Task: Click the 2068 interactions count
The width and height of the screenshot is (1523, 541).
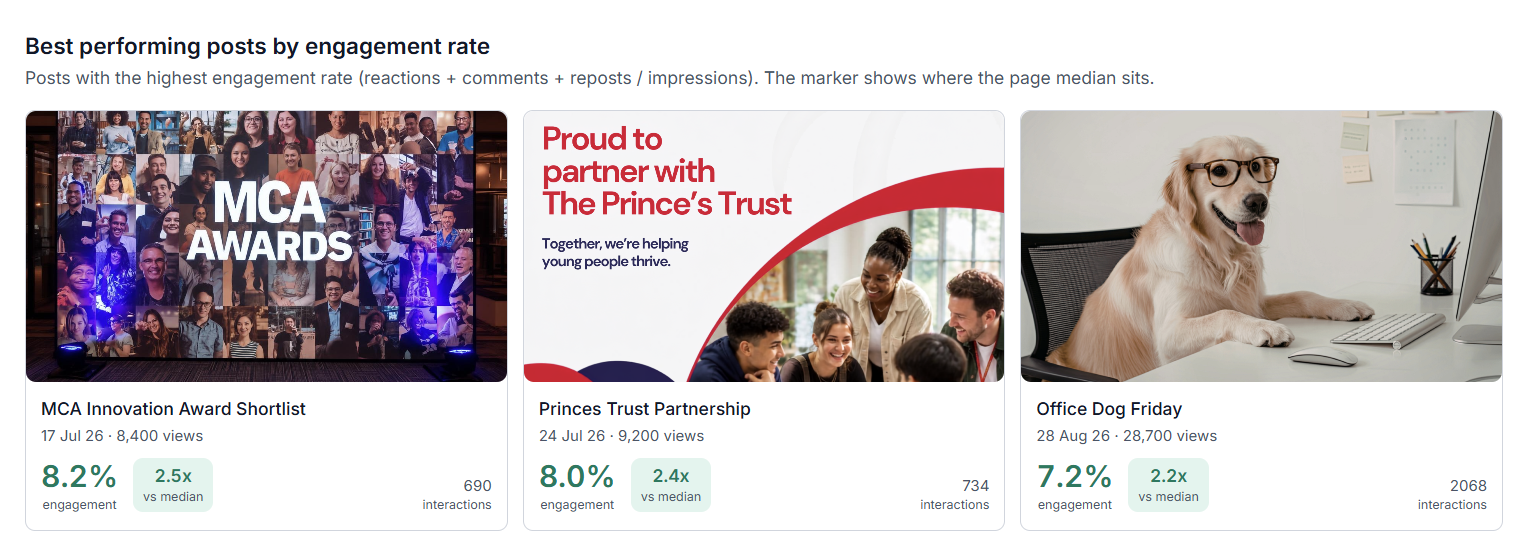Action: pos(1468,486)
